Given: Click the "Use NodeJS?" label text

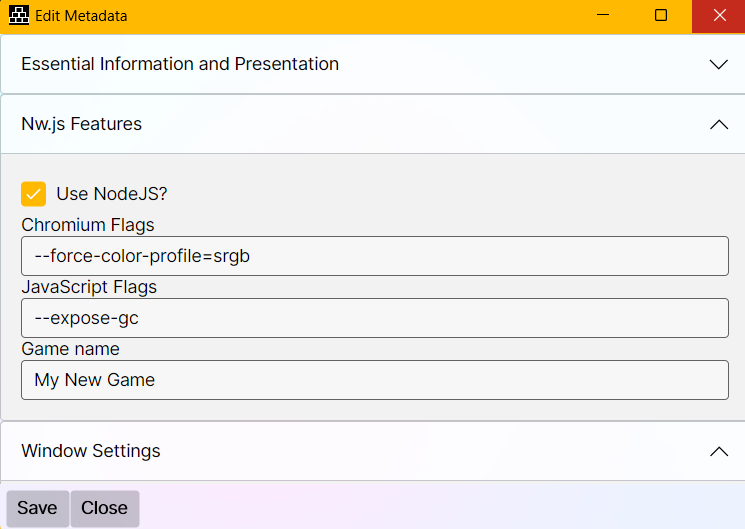Looking at the screenshot, I should [x=111, y=194].
